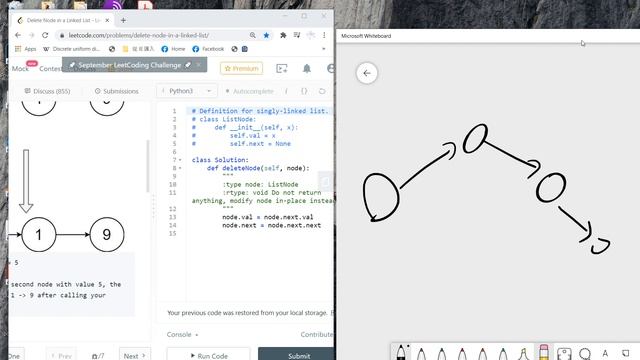The height and width of the screenshot is (360, 640).
Task: Collapse the code fold arrow on line 7
Action: 180,160
